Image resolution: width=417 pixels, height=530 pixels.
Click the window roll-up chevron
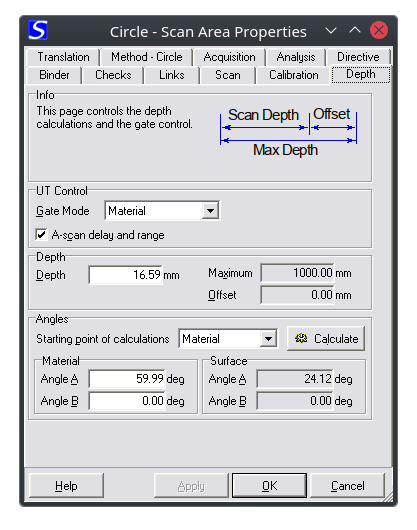pyautogui.click(x=354, y=31)
